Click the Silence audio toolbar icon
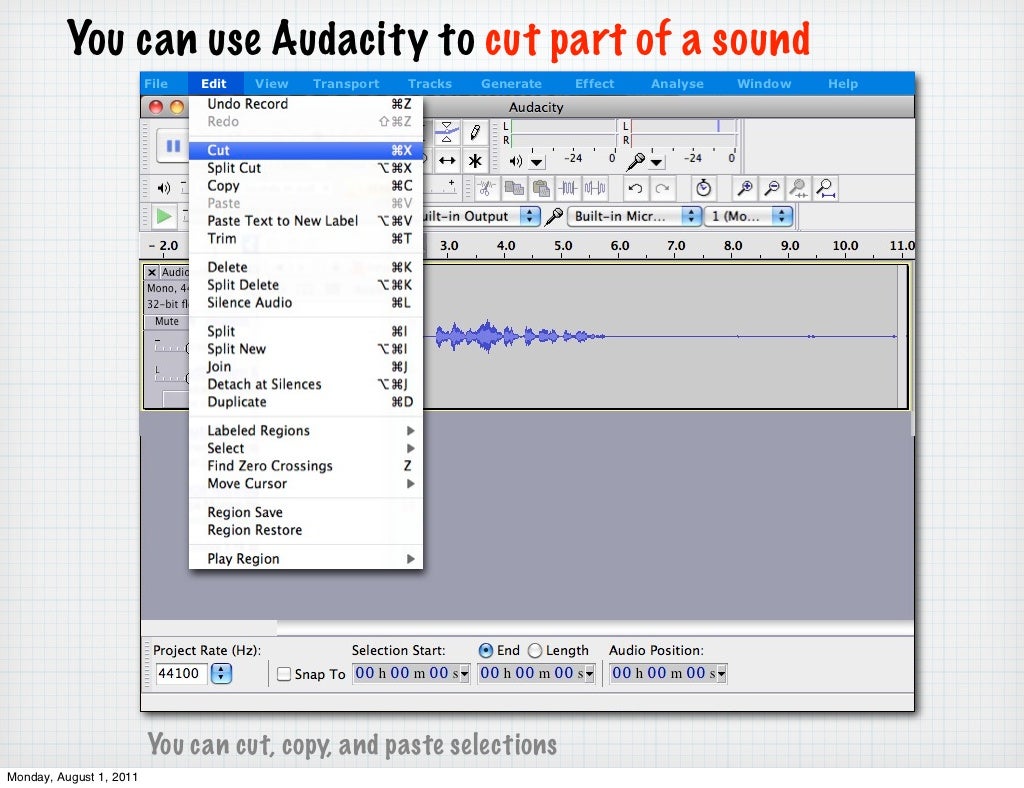The image size is (1024, 788). pos(595,189)
